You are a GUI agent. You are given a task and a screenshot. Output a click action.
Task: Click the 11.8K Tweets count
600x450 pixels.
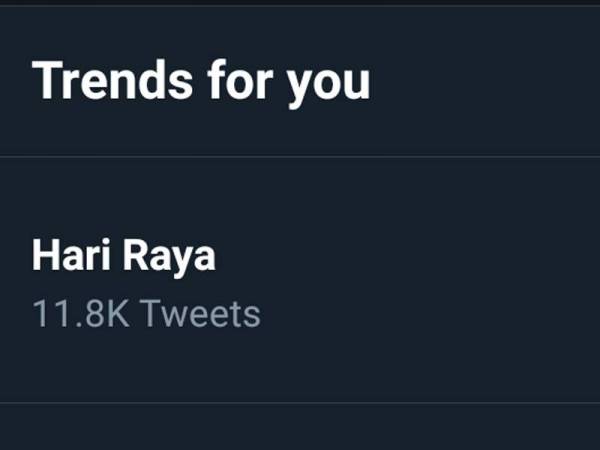[146, 314]
